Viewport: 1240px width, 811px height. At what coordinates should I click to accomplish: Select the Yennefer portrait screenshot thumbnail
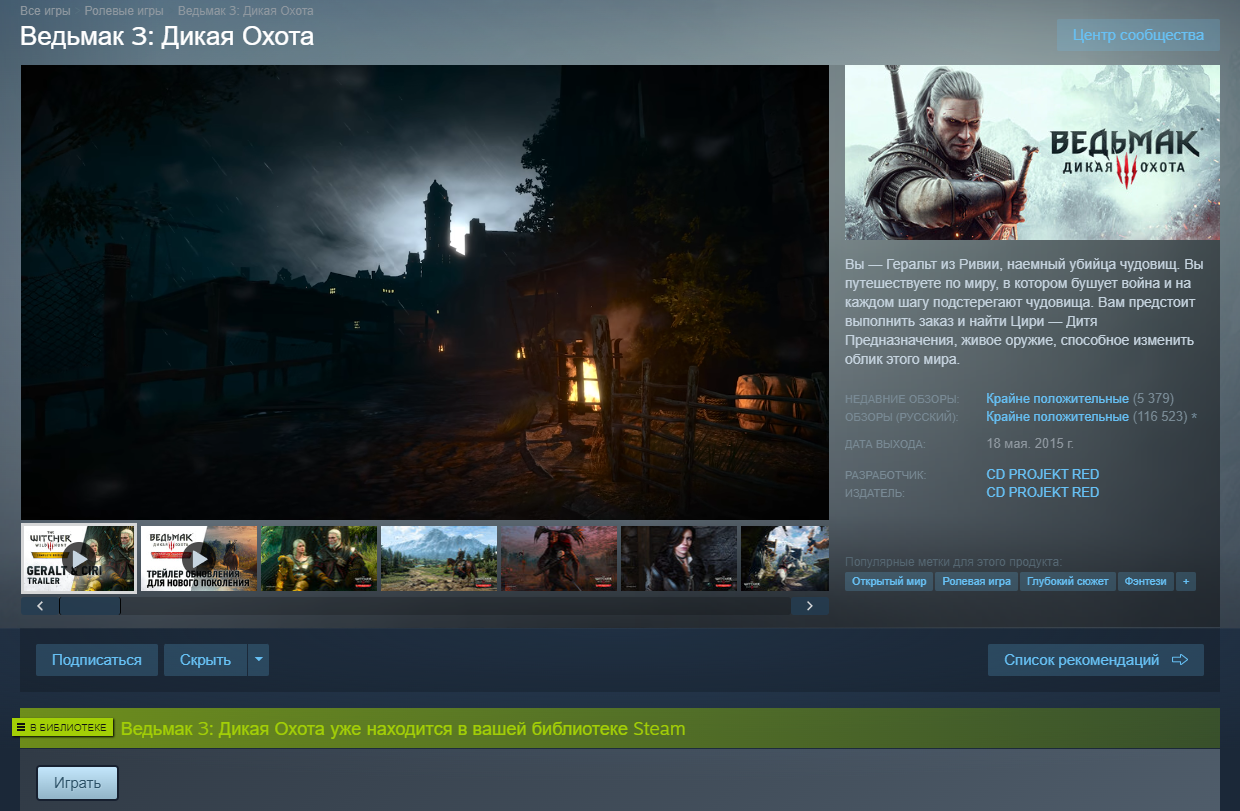679,558
